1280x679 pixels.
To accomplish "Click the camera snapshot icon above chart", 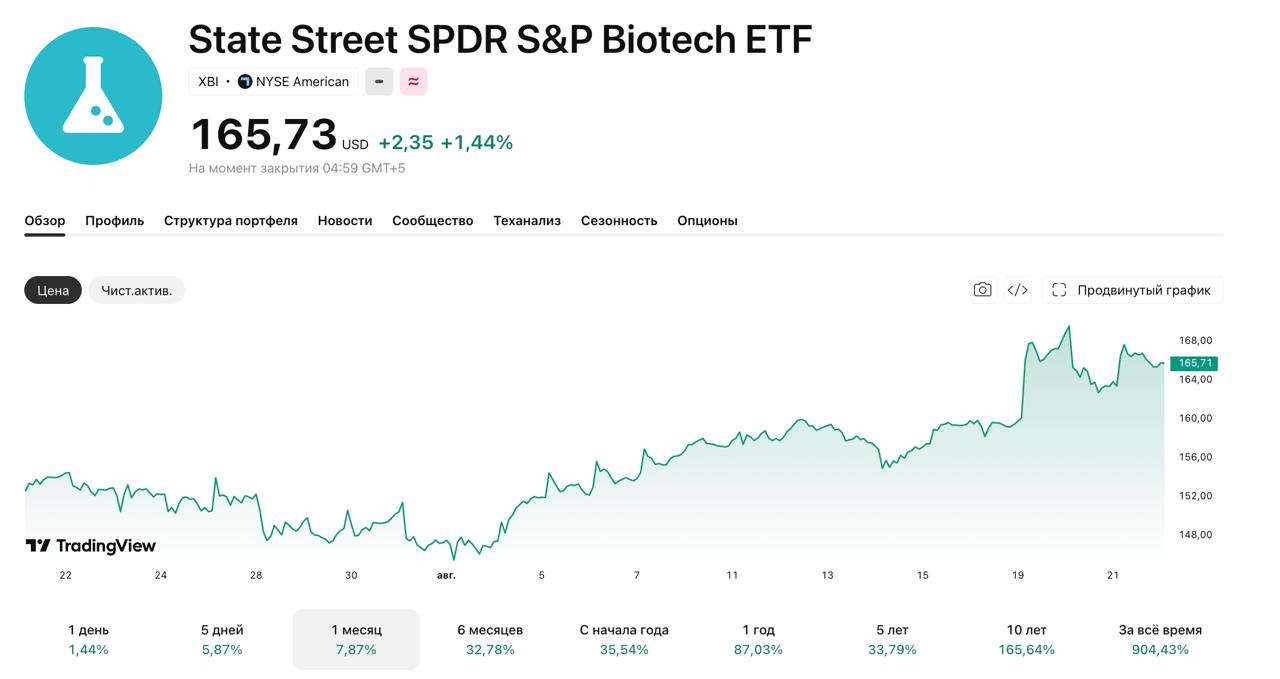I will pyautogui.click(x=982, y=290).
